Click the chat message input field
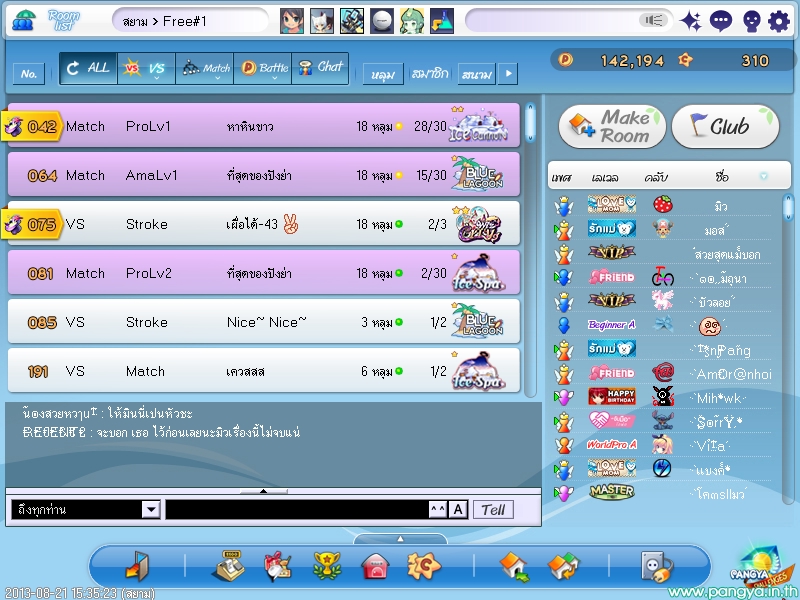 [x=297, y=509]
